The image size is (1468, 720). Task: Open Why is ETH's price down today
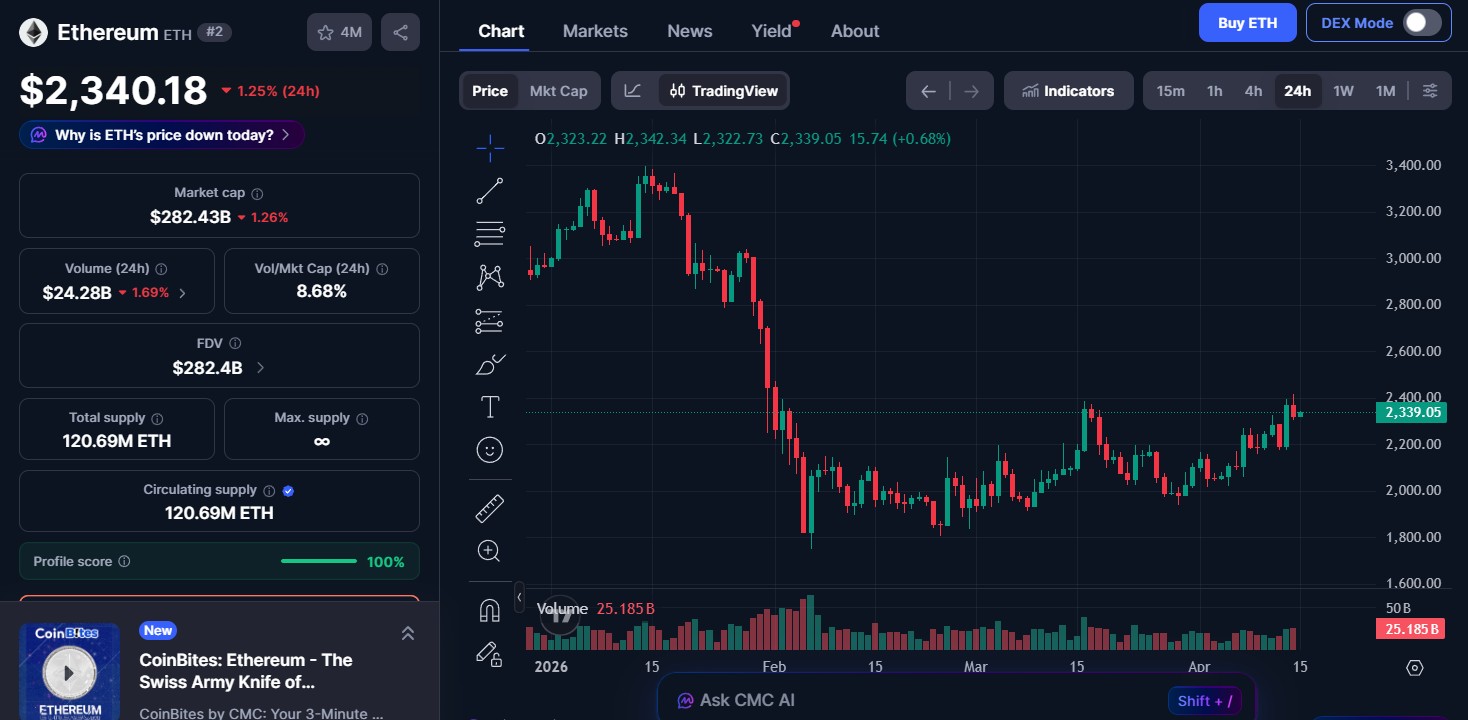point(161,134)
